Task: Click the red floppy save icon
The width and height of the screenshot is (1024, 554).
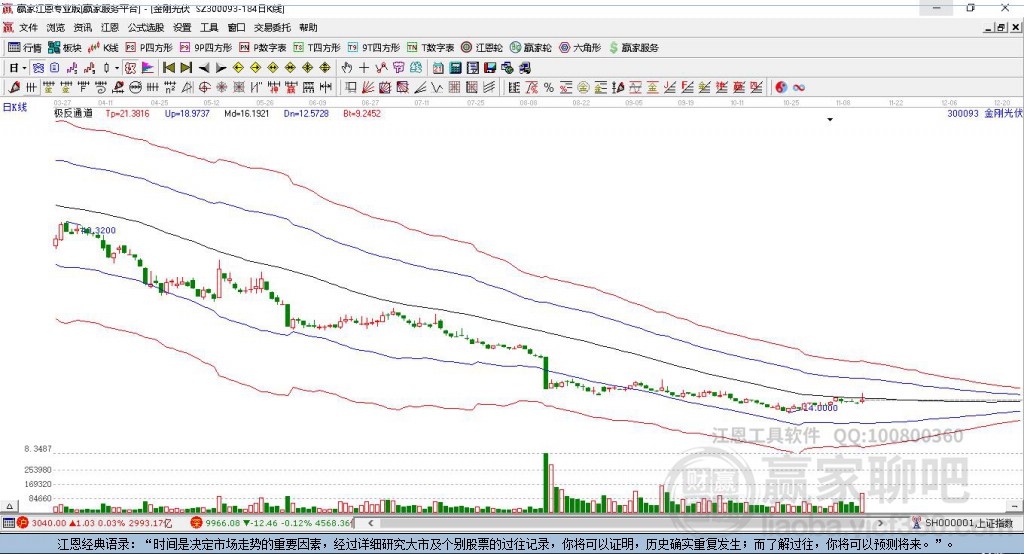Action: pyautogui.click(x=490, y=68)
